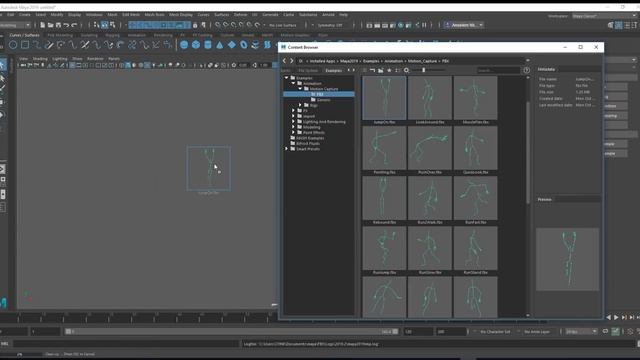Open the playback speed fps dropdown
Viewport: 640px width, 360px height.
click(x=581, y=331)
